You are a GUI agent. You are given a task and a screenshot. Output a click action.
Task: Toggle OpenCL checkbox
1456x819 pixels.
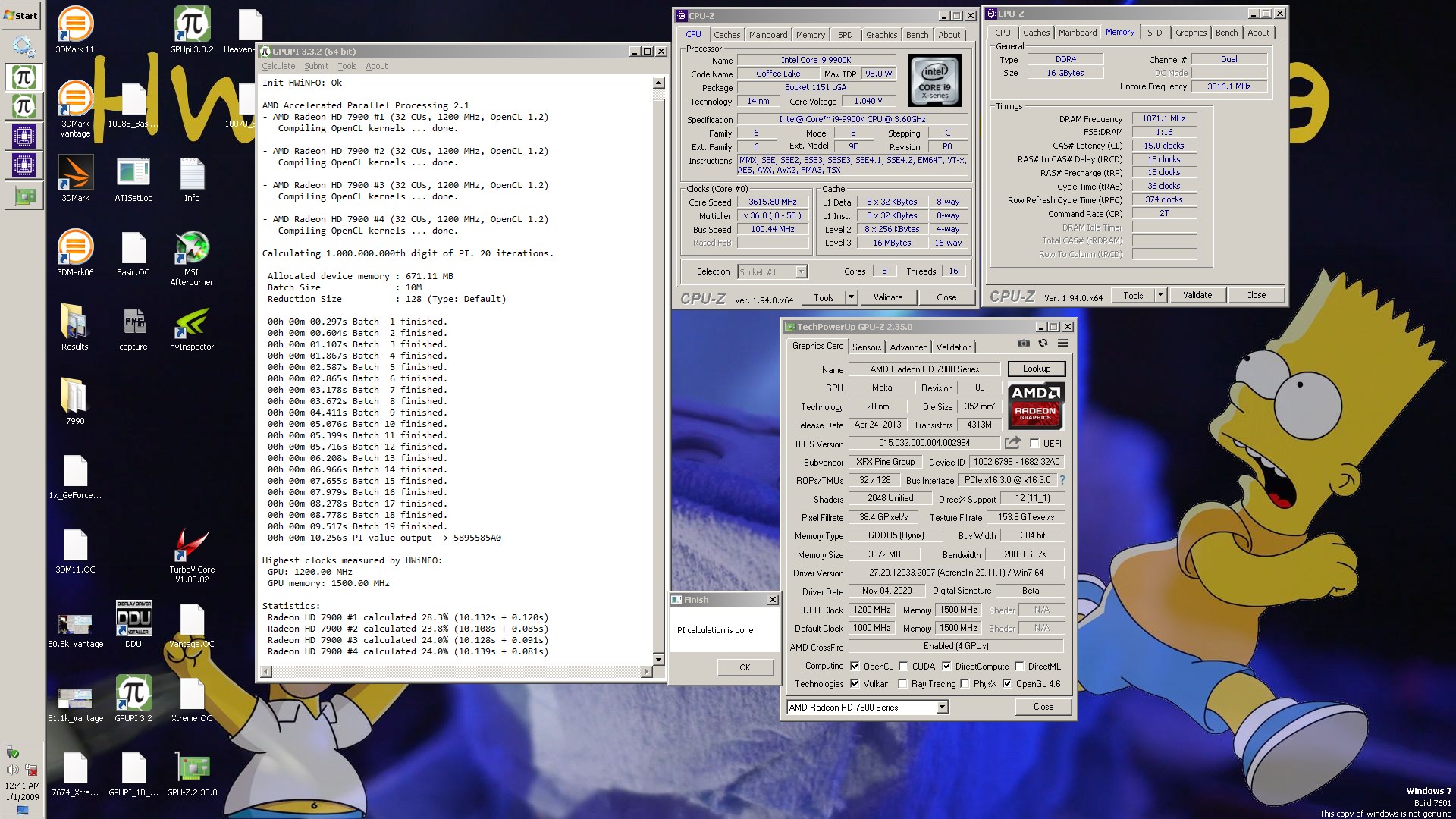855,667
